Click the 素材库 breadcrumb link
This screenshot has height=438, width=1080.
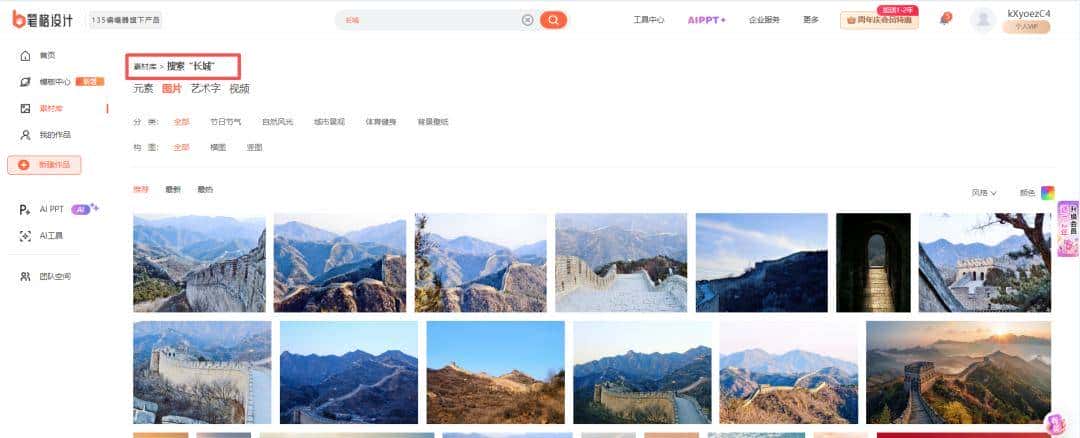click(x=145, y=67)
